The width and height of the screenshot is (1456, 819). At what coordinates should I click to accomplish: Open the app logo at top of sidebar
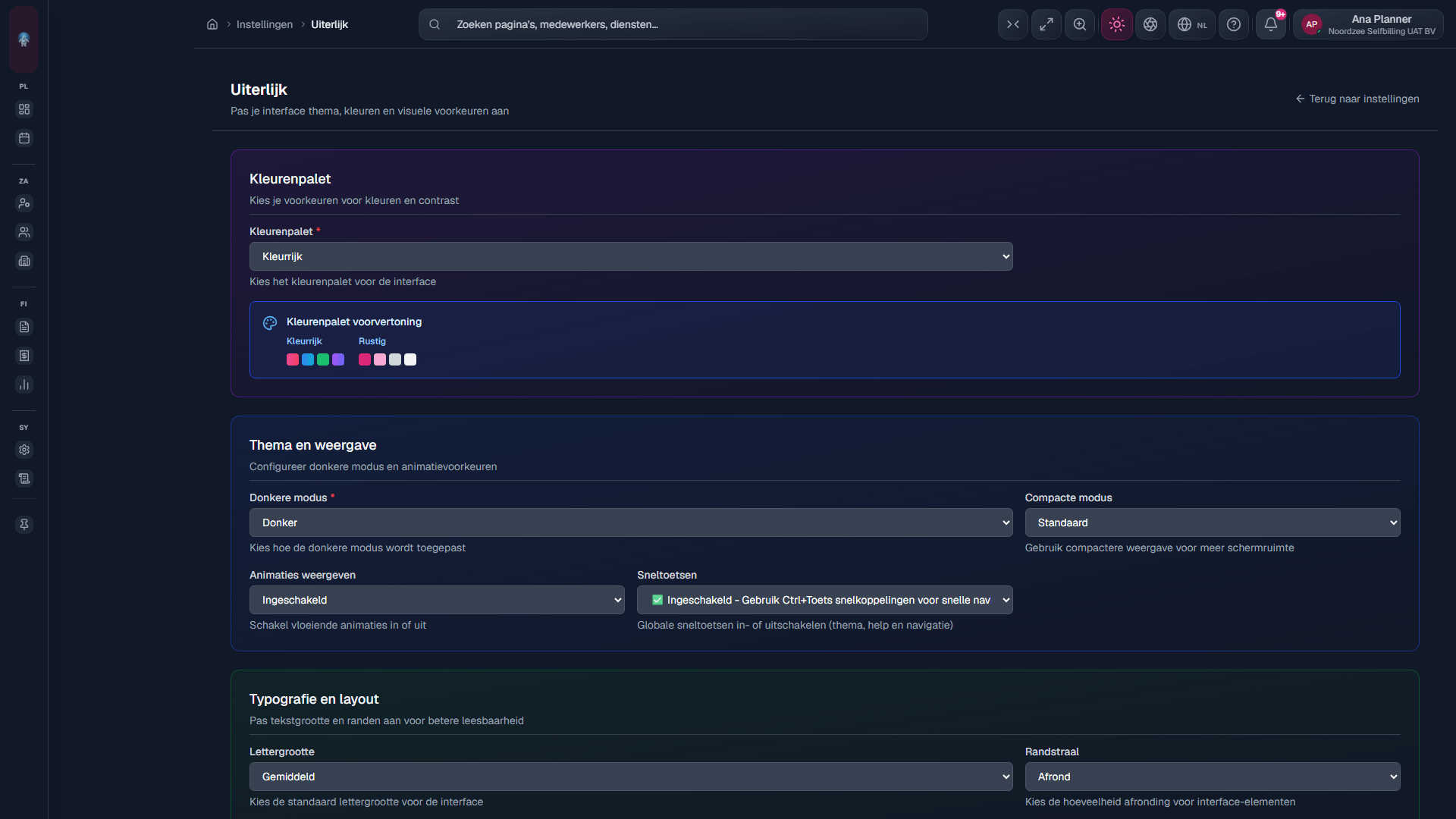pyautogui.click(x=24, y=39)
